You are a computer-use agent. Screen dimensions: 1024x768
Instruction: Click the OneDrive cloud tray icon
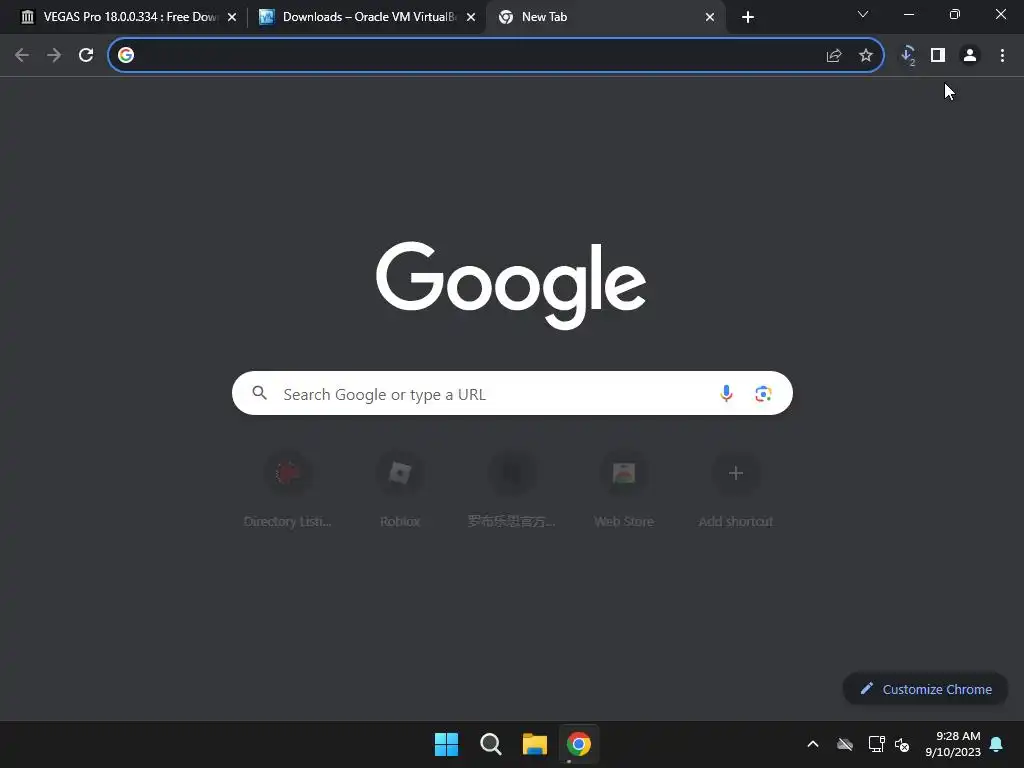pos(845,744)
